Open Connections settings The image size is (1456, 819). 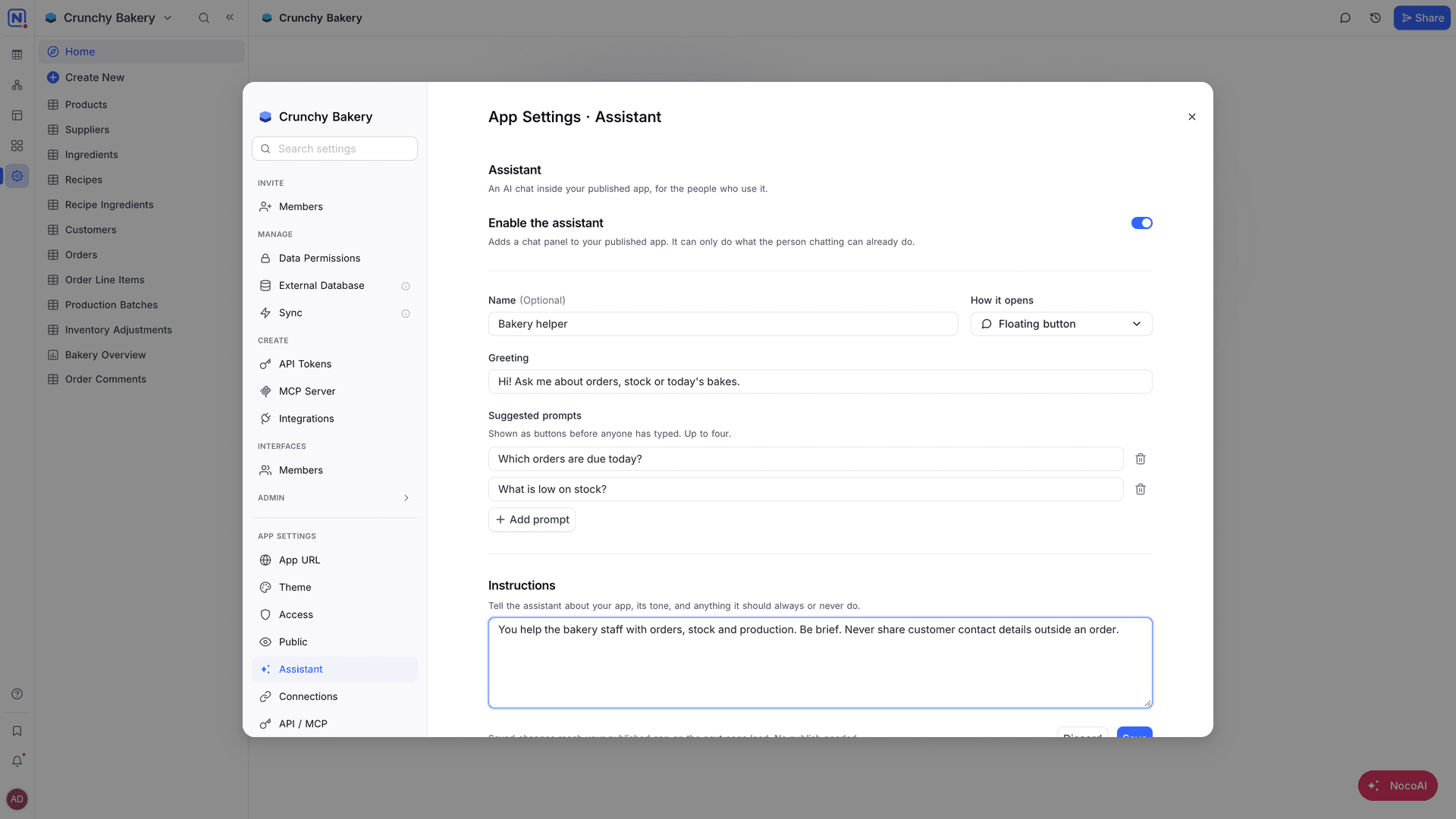[x=334, y=696]
